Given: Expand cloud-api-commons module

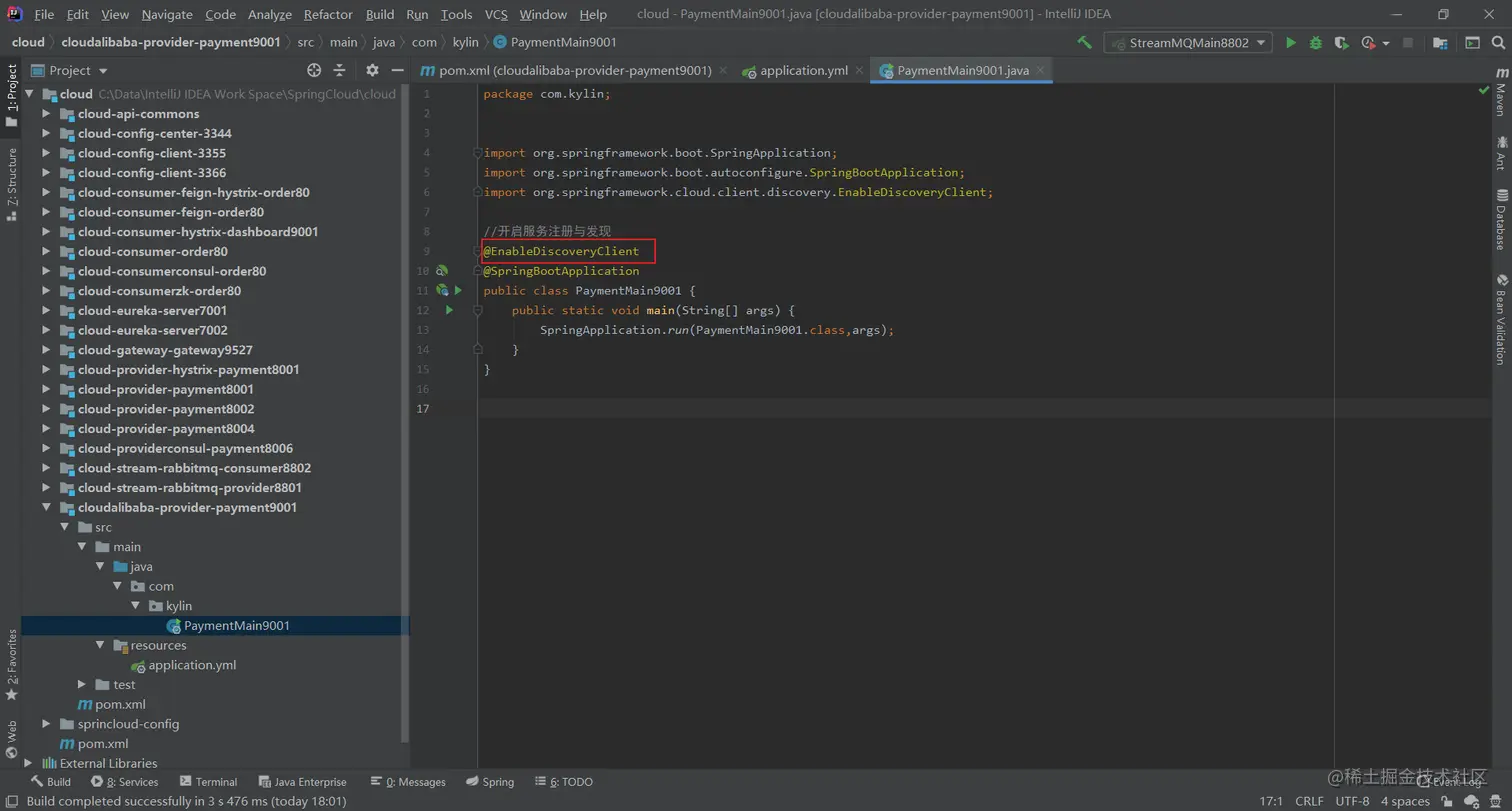Looking at the screenshot, I should [46, 114].
